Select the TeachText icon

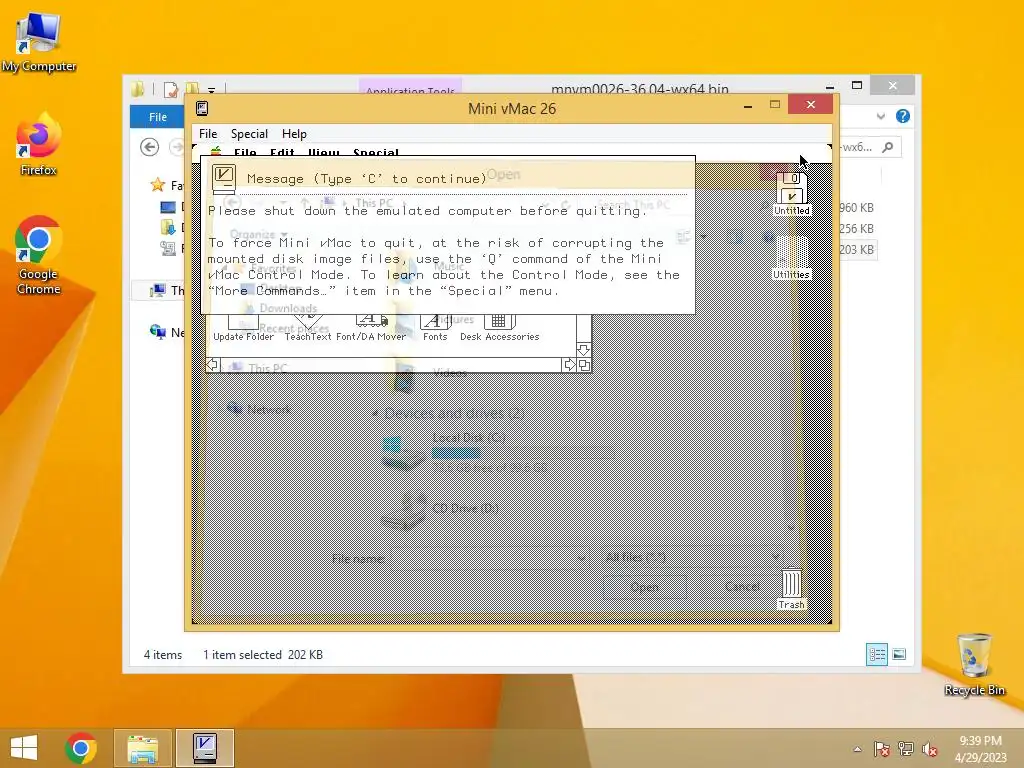308,328
